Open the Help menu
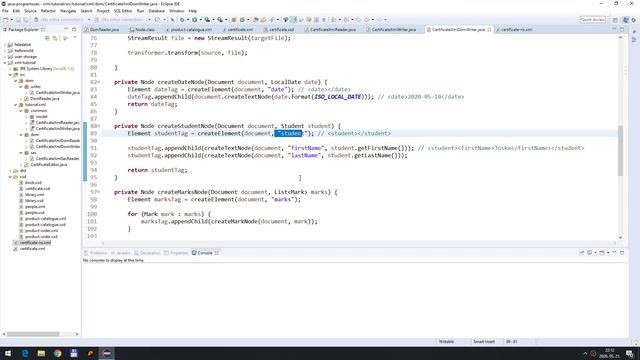Image resolution: width=640 pixels, height=360 pixels. point(193,11)
